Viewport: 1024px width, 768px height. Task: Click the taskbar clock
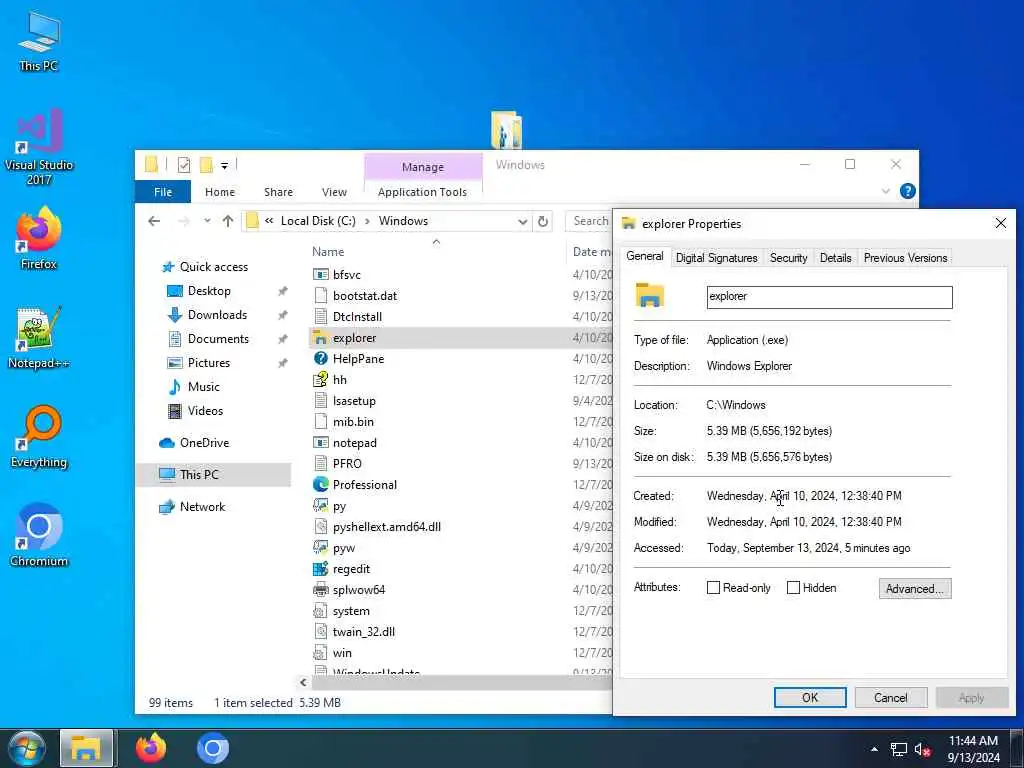pos(973,749)
